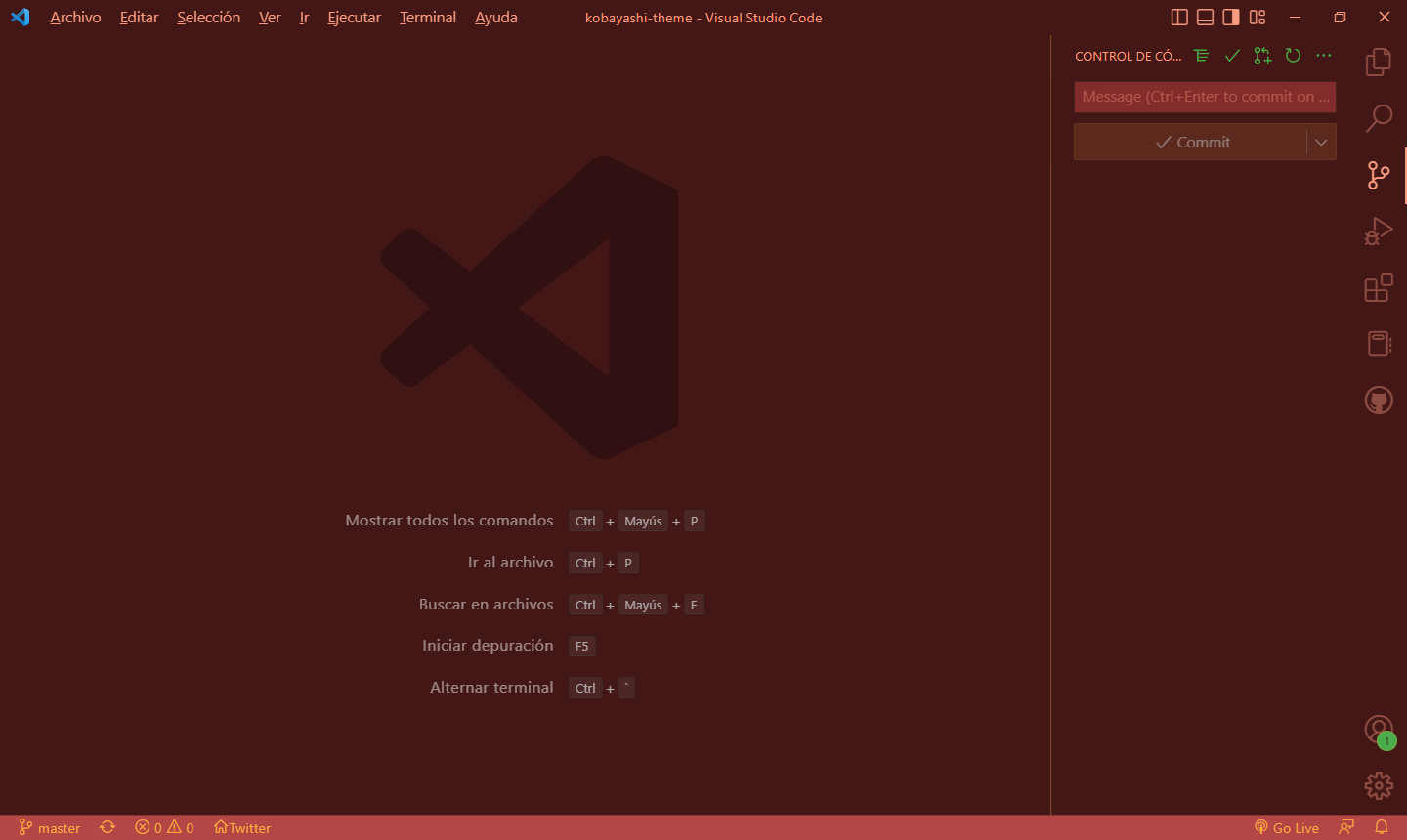This screenshot has width=1407, height=840.
Task: Open errors and warnings count in status bar
Action: [x=164, y=827]
